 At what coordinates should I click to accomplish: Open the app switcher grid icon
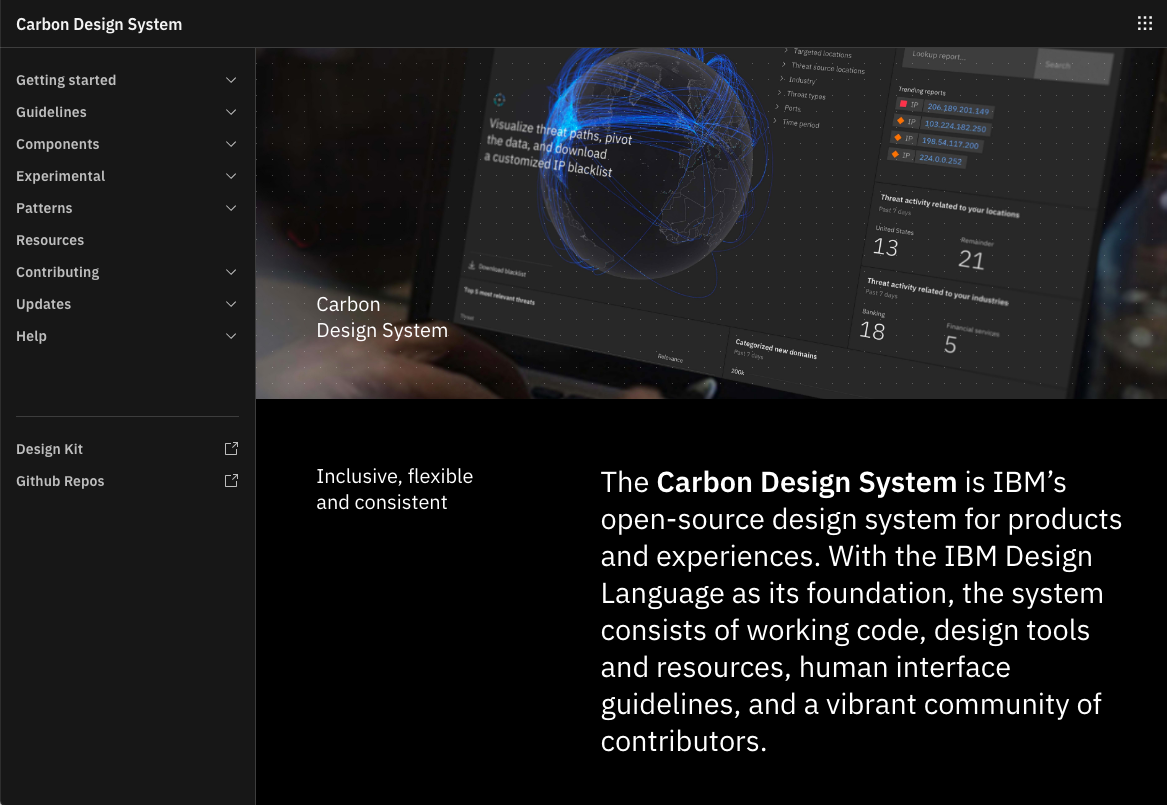click(x=1145, y=24)
